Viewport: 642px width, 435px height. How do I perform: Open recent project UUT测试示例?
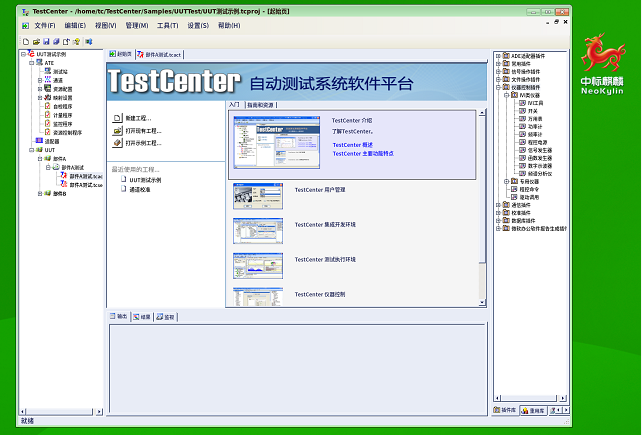(145, 180)
